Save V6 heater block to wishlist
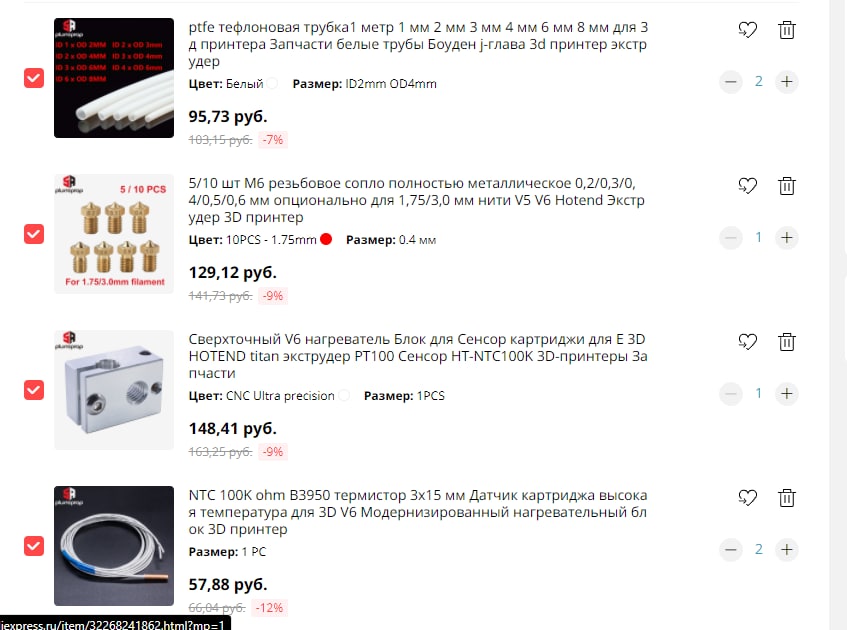The width and height of the screenshot is (847, 630). pyautogui.click(x=748, y=341)
